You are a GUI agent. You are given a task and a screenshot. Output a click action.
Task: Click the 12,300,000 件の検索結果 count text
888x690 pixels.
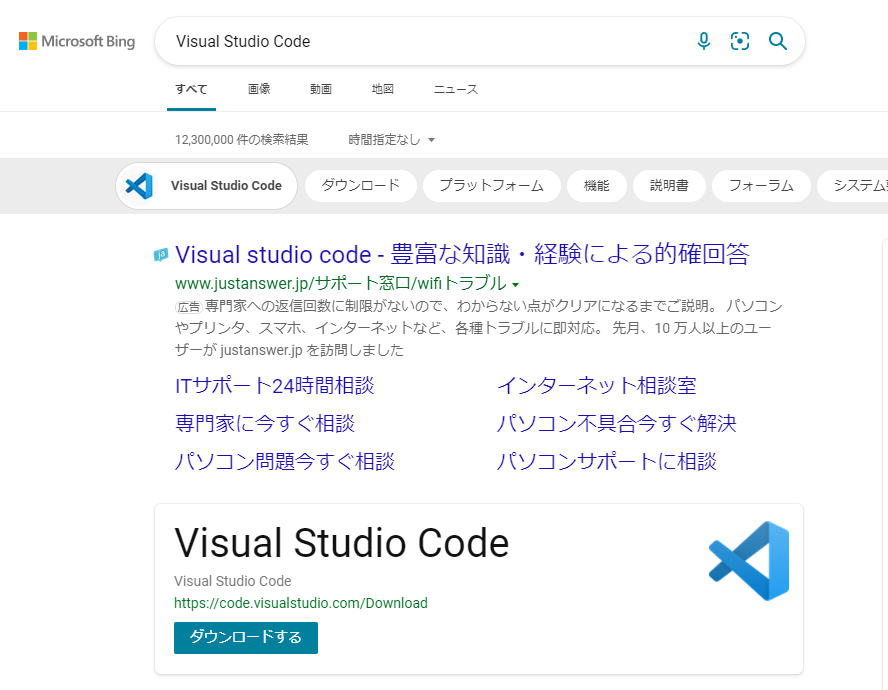click(x=242, y=139)
